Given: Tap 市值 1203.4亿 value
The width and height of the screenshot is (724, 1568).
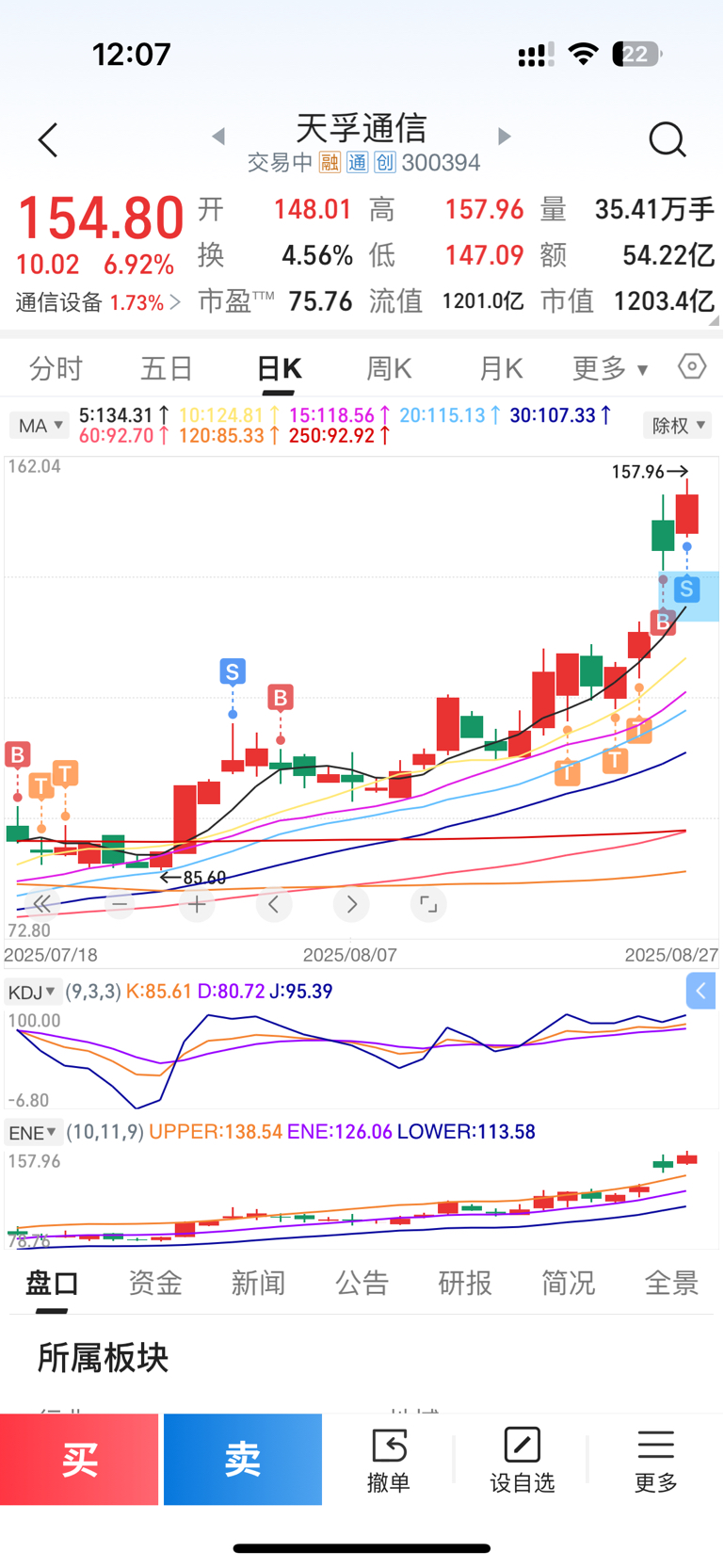Looking at the screenshot, I should click(664, 301).
